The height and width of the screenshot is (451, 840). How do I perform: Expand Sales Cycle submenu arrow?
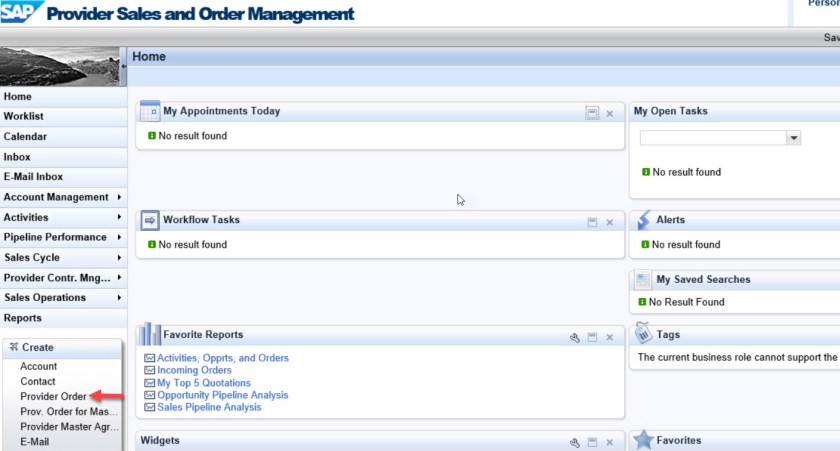pyautogui.click(x=119, y=257)
